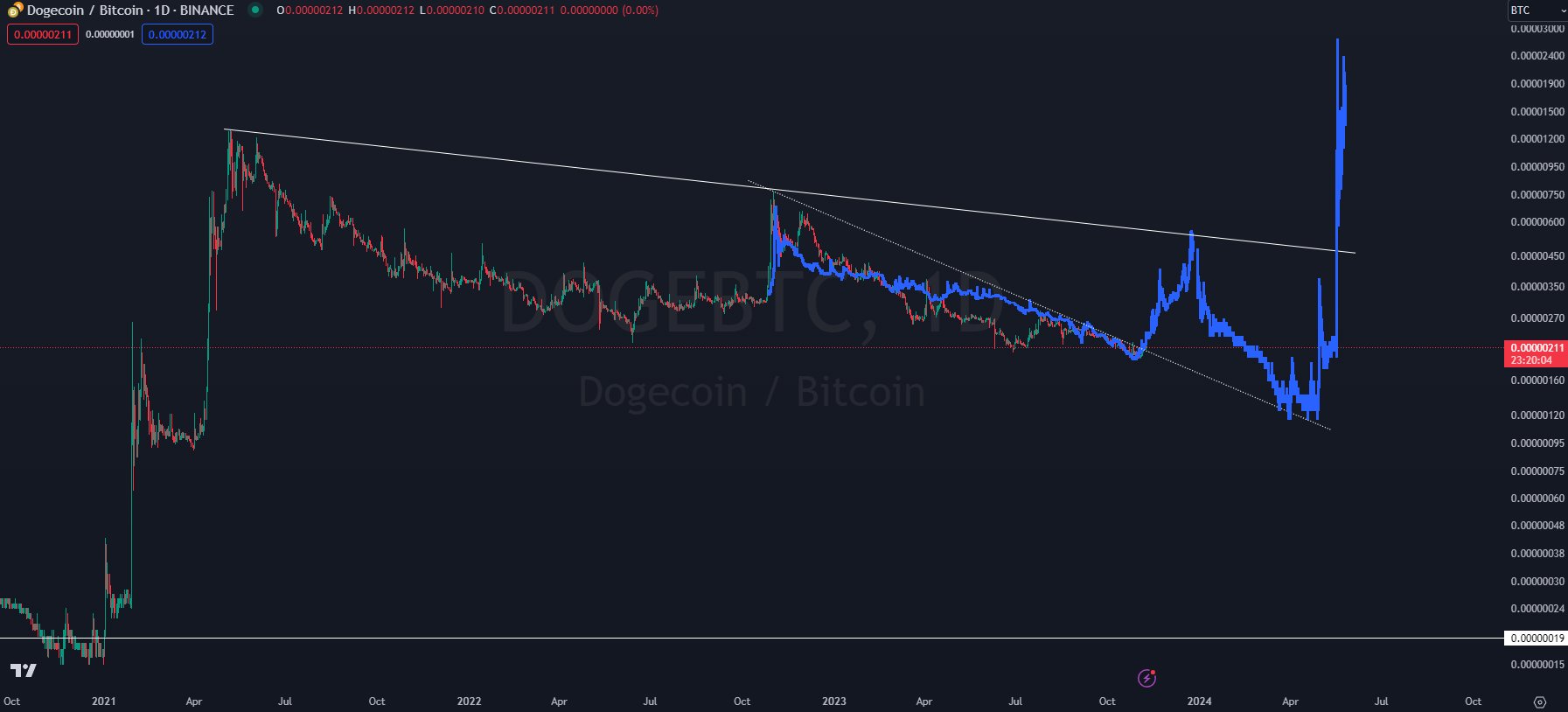Click the blue buy price 0.00000212 button
This screenshot has width=1568, height=712.
[178, 34]
